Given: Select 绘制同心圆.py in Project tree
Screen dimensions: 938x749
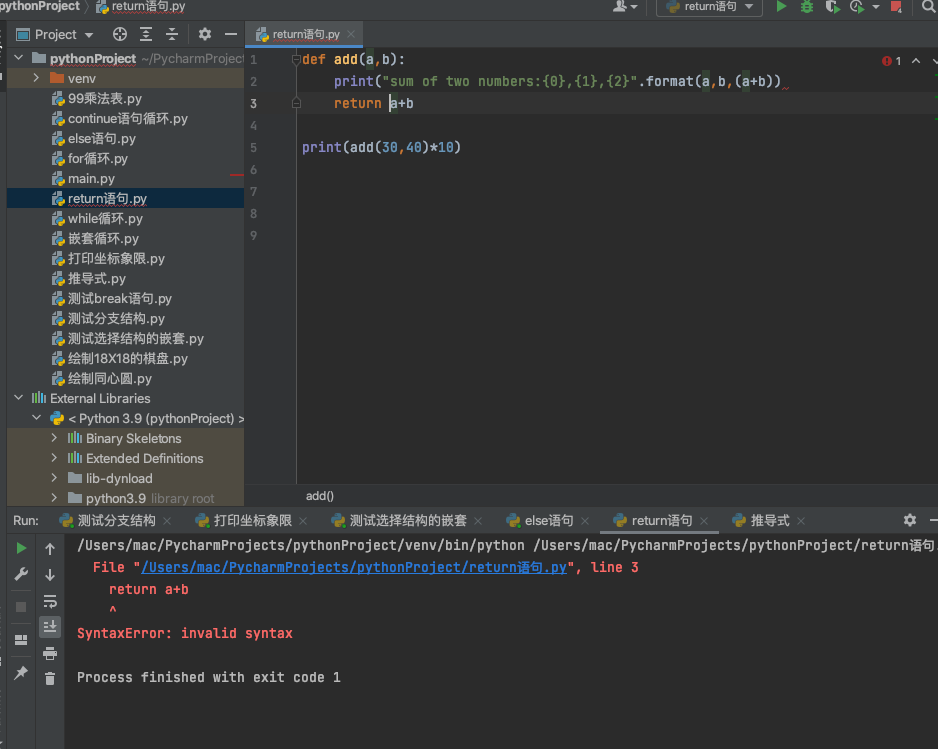Looking at the screenshot, I should coord(109,378).
